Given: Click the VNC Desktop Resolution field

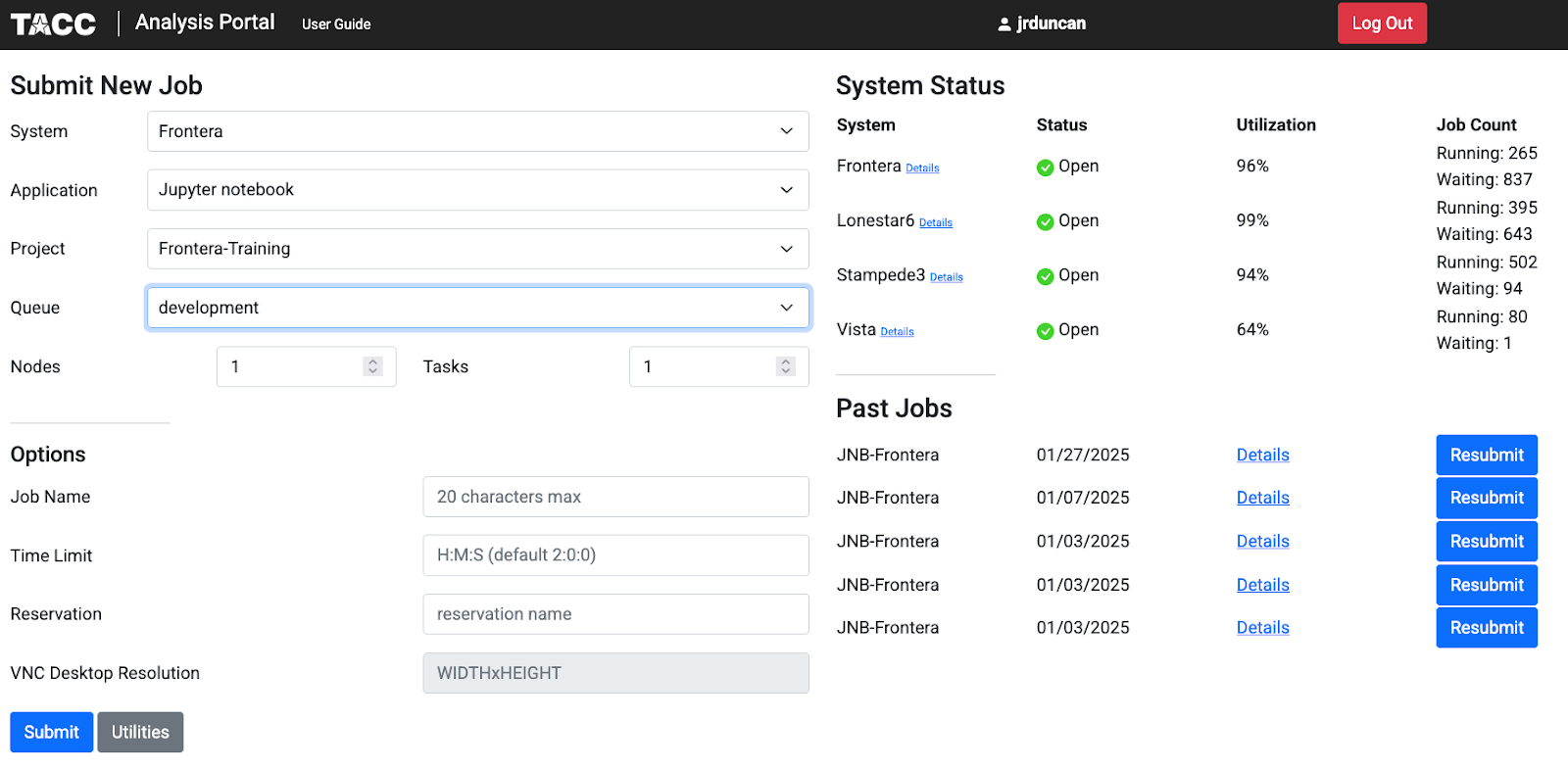Looking at the screenshot, I should point(615,673).
